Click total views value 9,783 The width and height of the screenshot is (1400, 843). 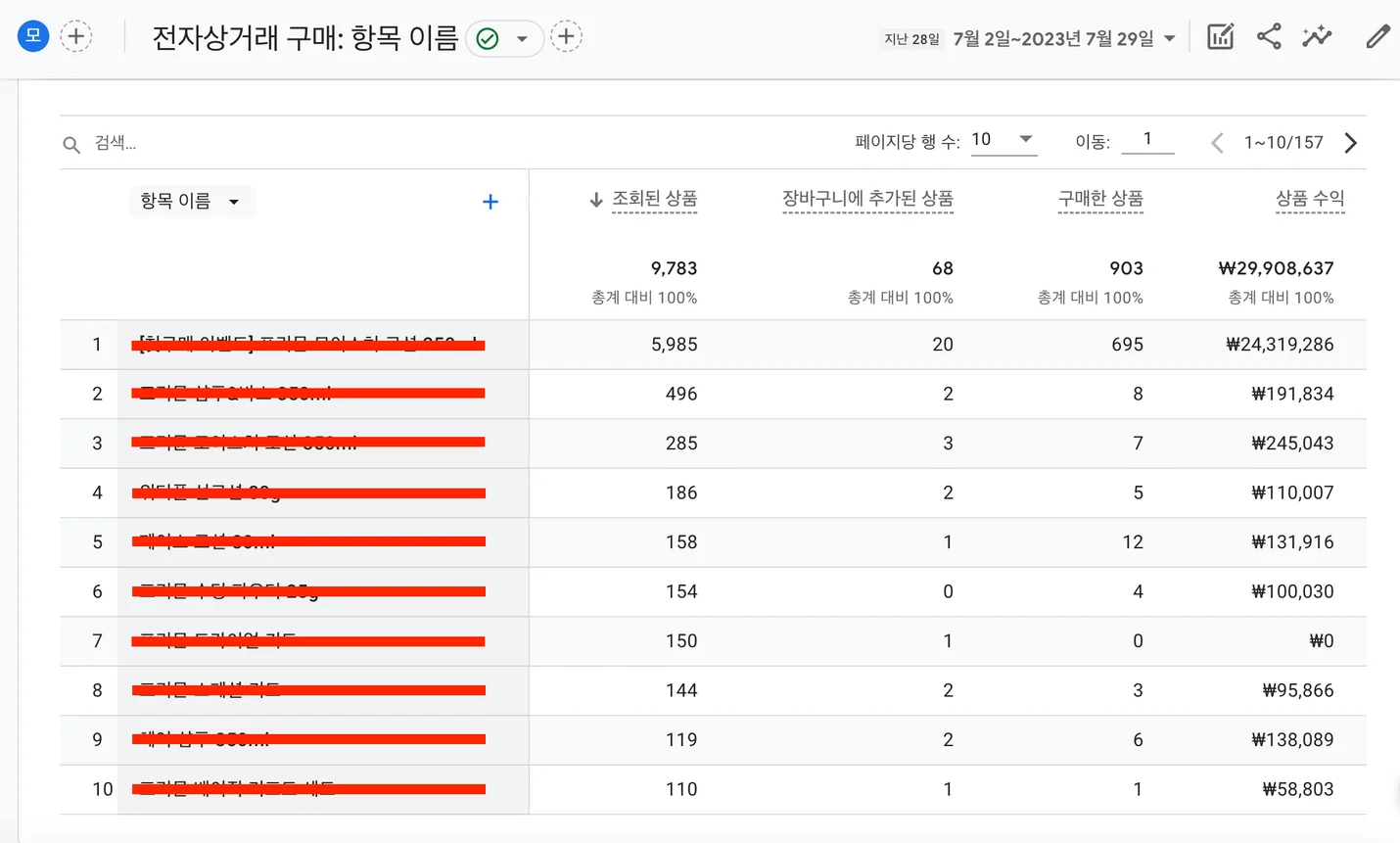click(x=674, y=268)
